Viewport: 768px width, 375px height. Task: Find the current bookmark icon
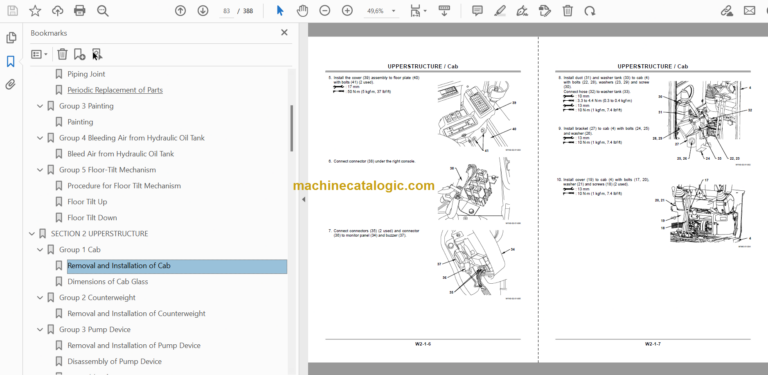click(96, 54)
